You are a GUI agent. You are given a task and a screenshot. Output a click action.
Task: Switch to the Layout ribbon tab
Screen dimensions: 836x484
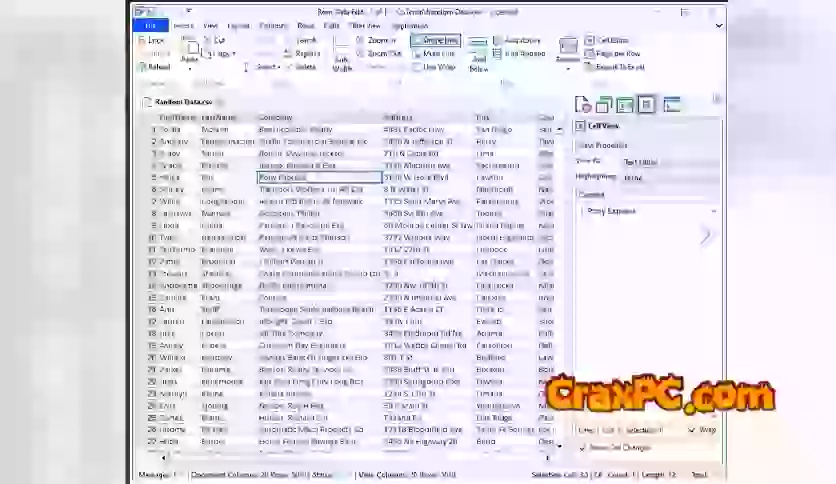point(238,25)
